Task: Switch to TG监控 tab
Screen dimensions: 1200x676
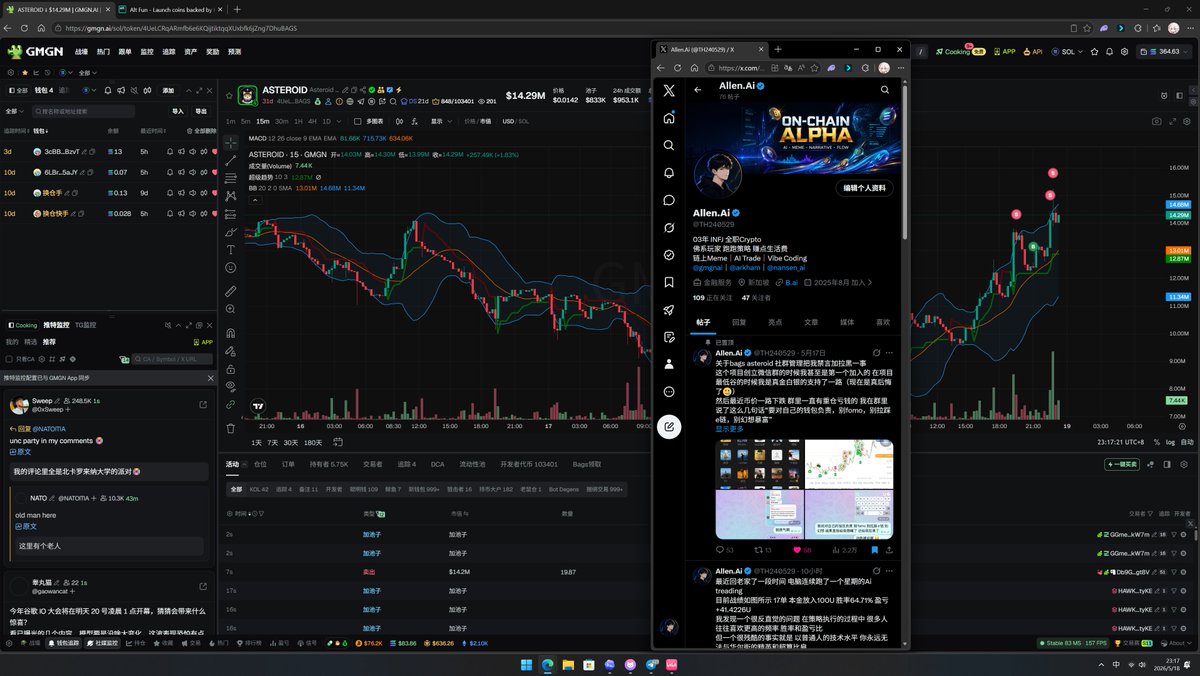Action: 85,325
